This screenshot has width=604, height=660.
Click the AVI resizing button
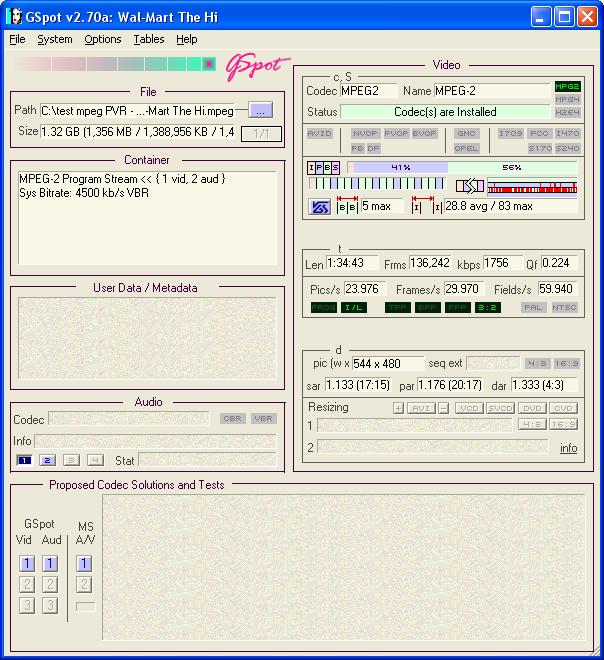pos(421,408)
